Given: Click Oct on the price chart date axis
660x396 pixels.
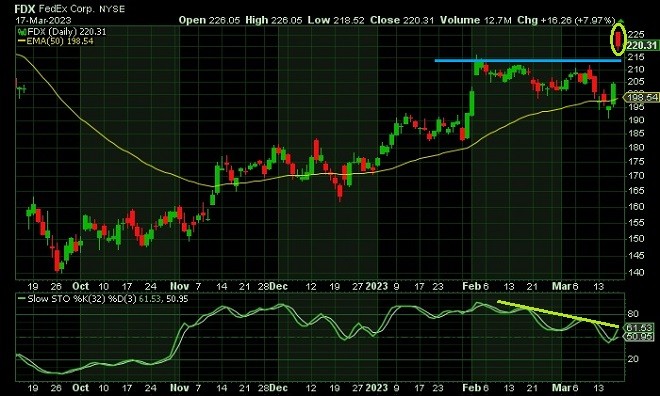Looking at the screenshot, I should [x=80, y=287].
